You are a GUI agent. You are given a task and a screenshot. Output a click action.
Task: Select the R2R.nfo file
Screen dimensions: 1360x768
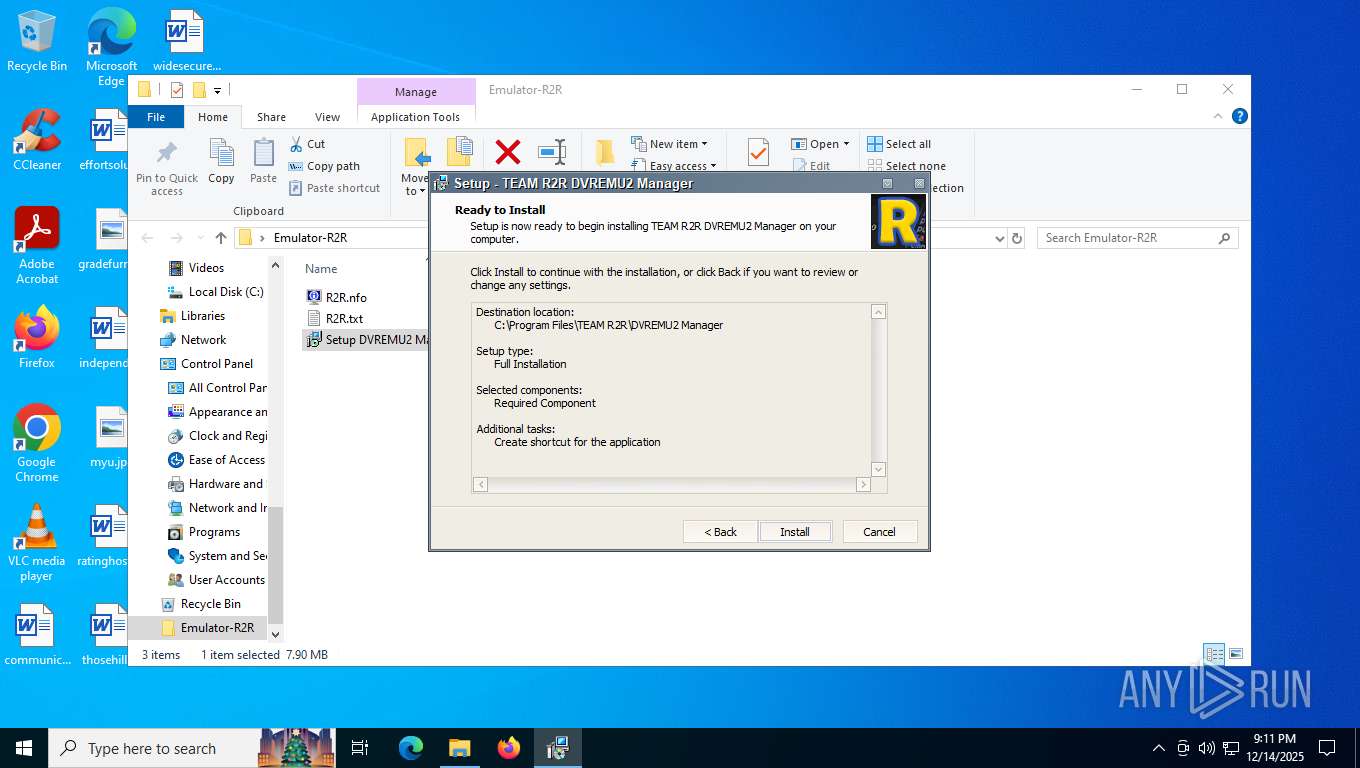[337, 297]
